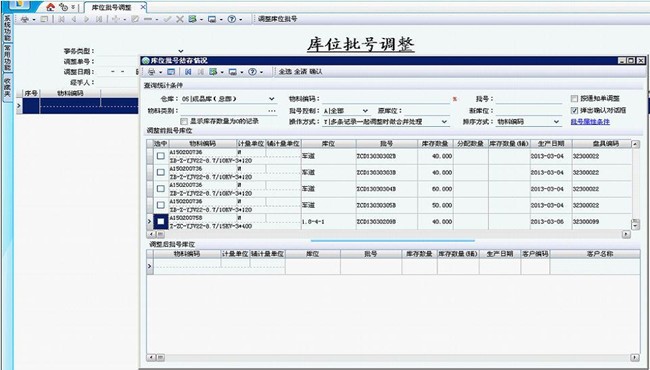This screenshot has height=370, width=650.
Task: Click the upper grid vertical scrollbar down arrow
Action: [635, 225]
